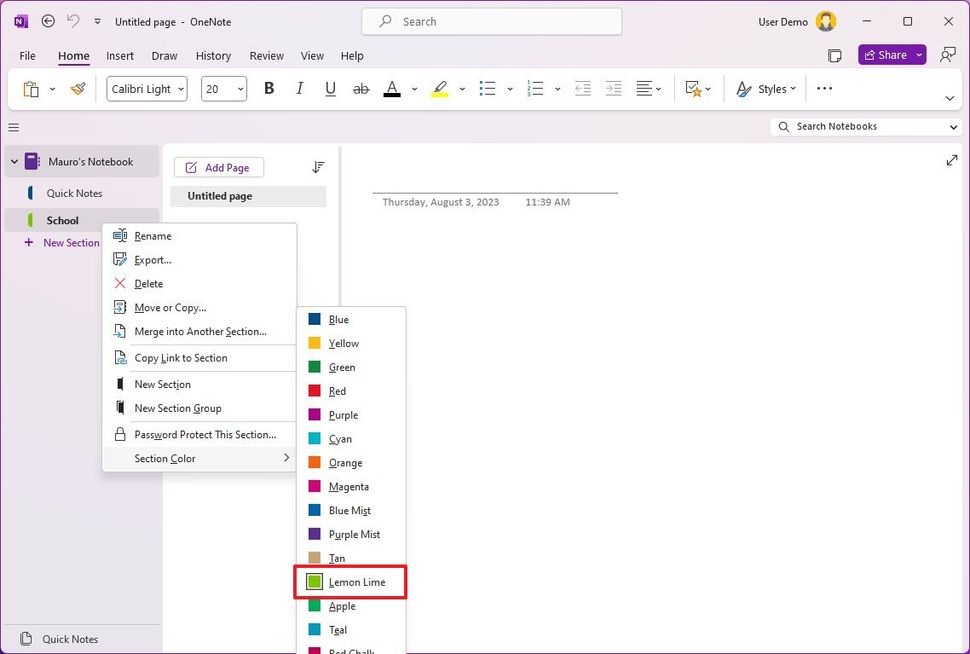
Task: Pick the Lemon Lime section color
Action: [350, 582]
